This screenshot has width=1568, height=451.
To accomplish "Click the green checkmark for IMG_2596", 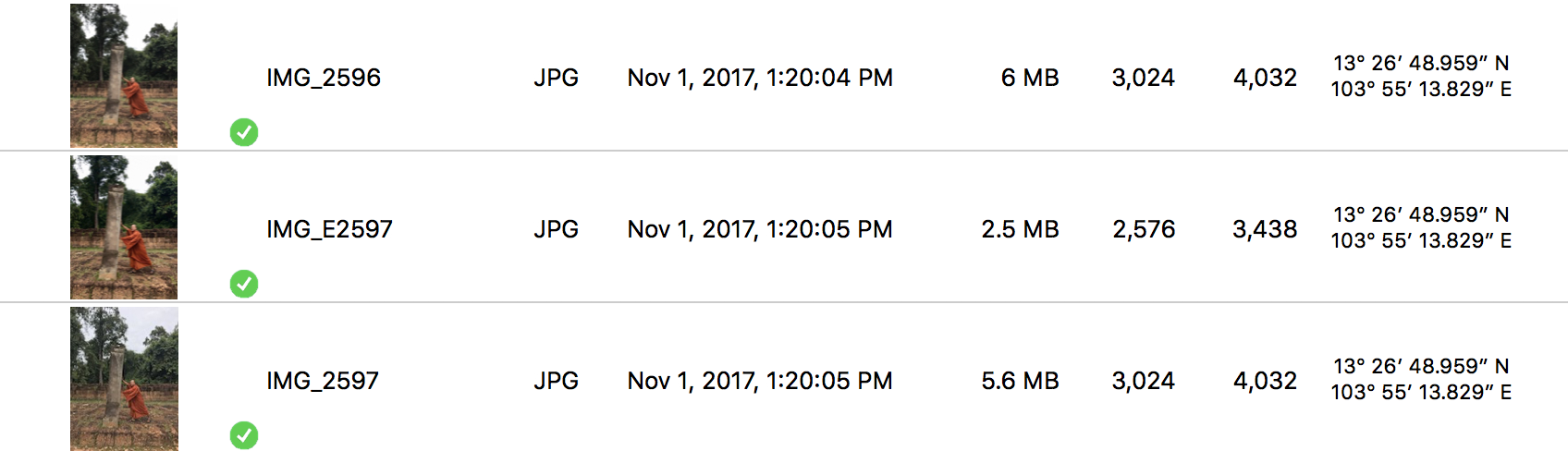I will coord(244,132).
